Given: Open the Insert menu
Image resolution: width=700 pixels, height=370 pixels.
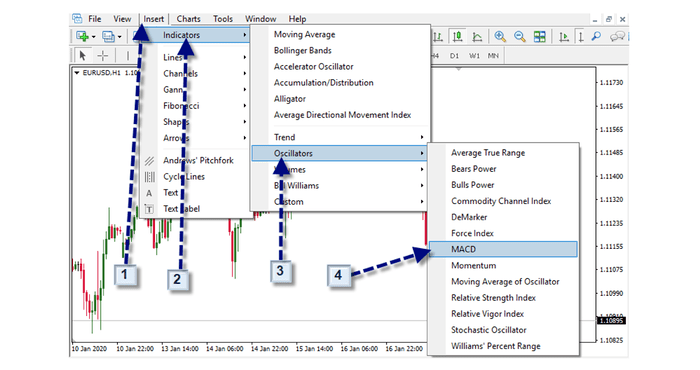Looking at the screenshot, I should click(x=154, y=19).
